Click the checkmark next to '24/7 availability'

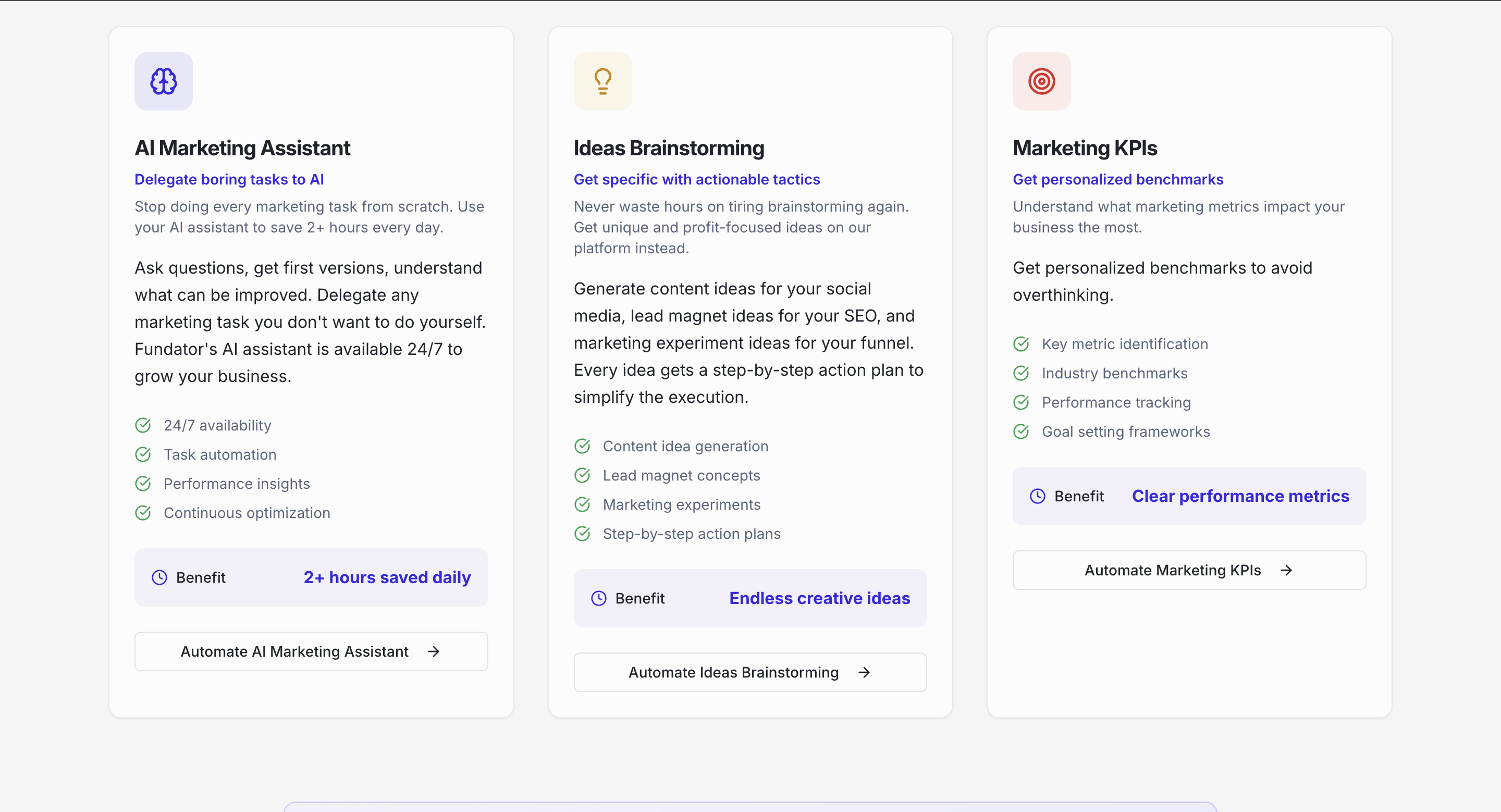click(x=143, y=425)
